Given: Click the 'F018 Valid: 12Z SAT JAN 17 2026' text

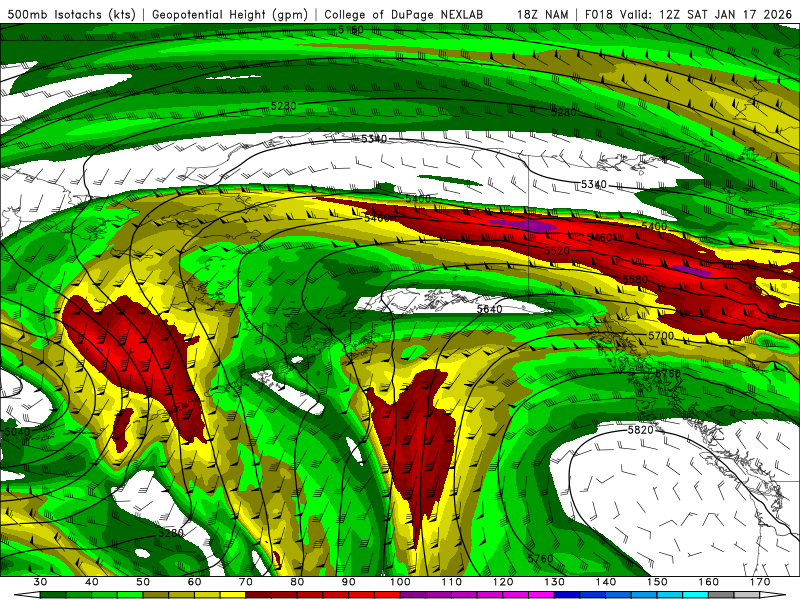Looking at the screenshot, I should pos(688,14).
